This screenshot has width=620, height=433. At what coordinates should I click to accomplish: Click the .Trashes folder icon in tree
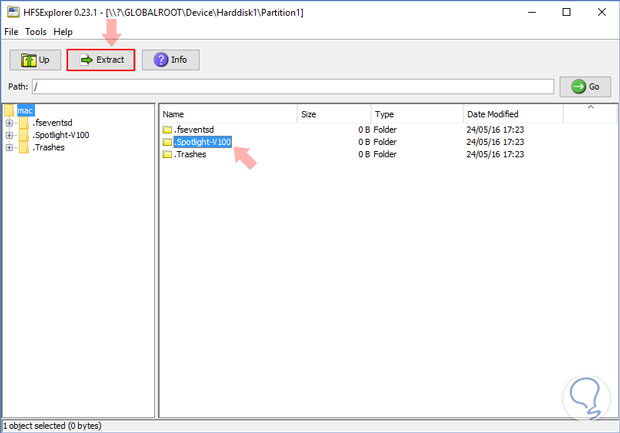point(24,147)
